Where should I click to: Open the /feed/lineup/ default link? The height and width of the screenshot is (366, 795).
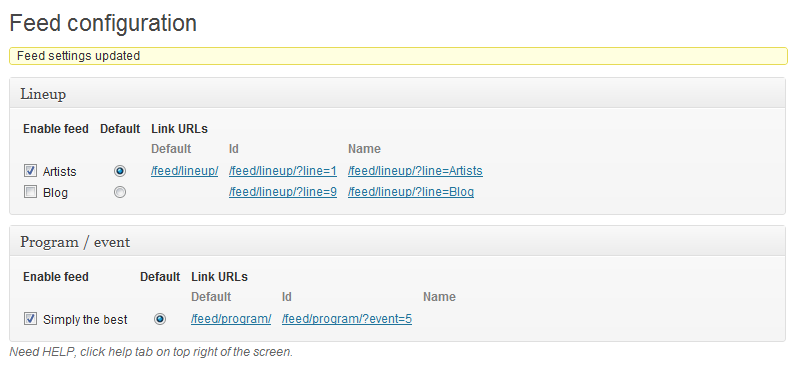click(x=185, y=171)
